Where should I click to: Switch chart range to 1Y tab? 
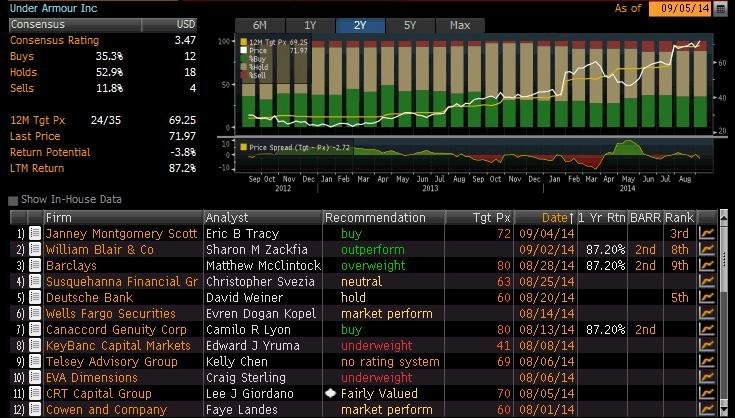click(x=310, y=25)
